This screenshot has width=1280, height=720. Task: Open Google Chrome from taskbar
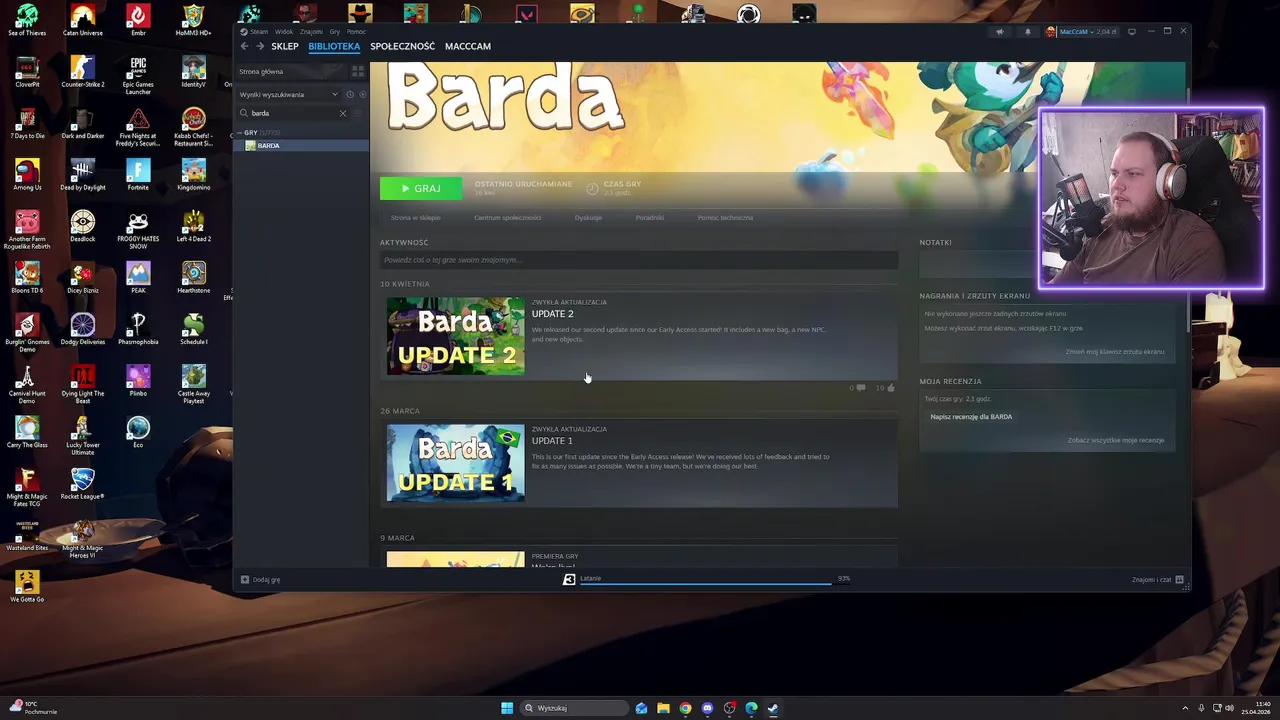tap(685, 708)
